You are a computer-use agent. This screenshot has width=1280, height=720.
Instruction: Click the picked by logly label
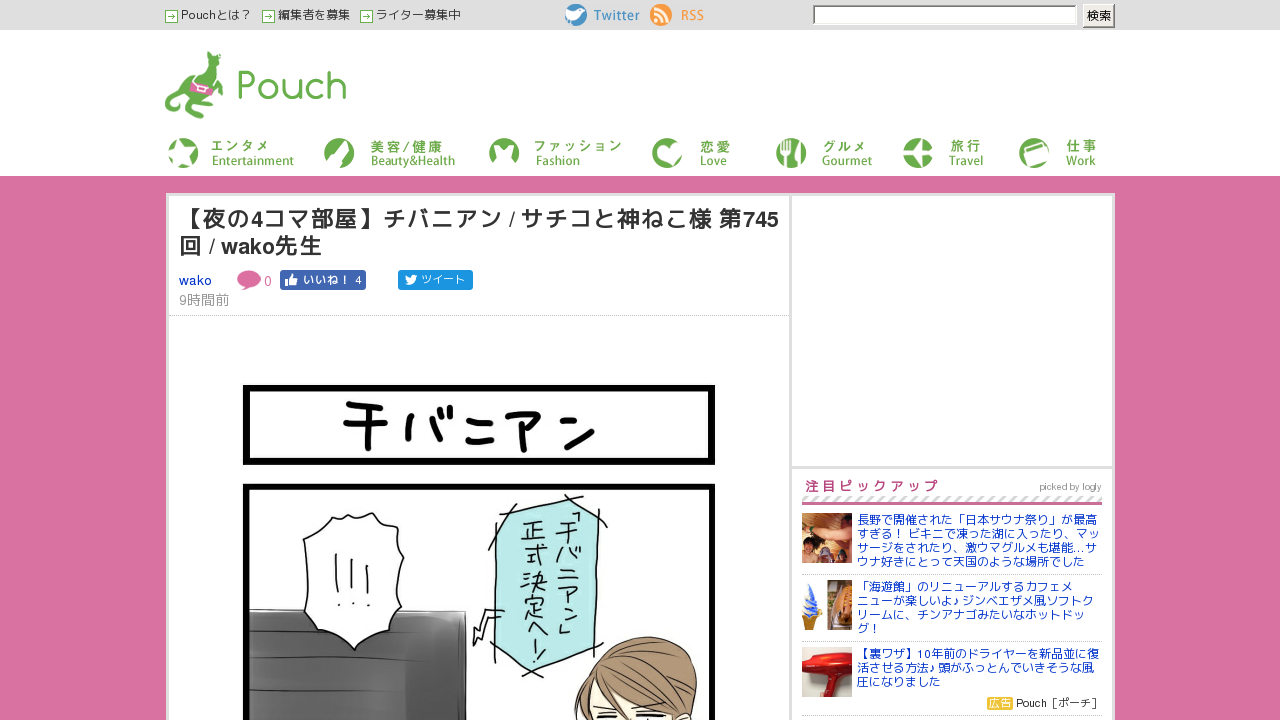[1070, 487]
